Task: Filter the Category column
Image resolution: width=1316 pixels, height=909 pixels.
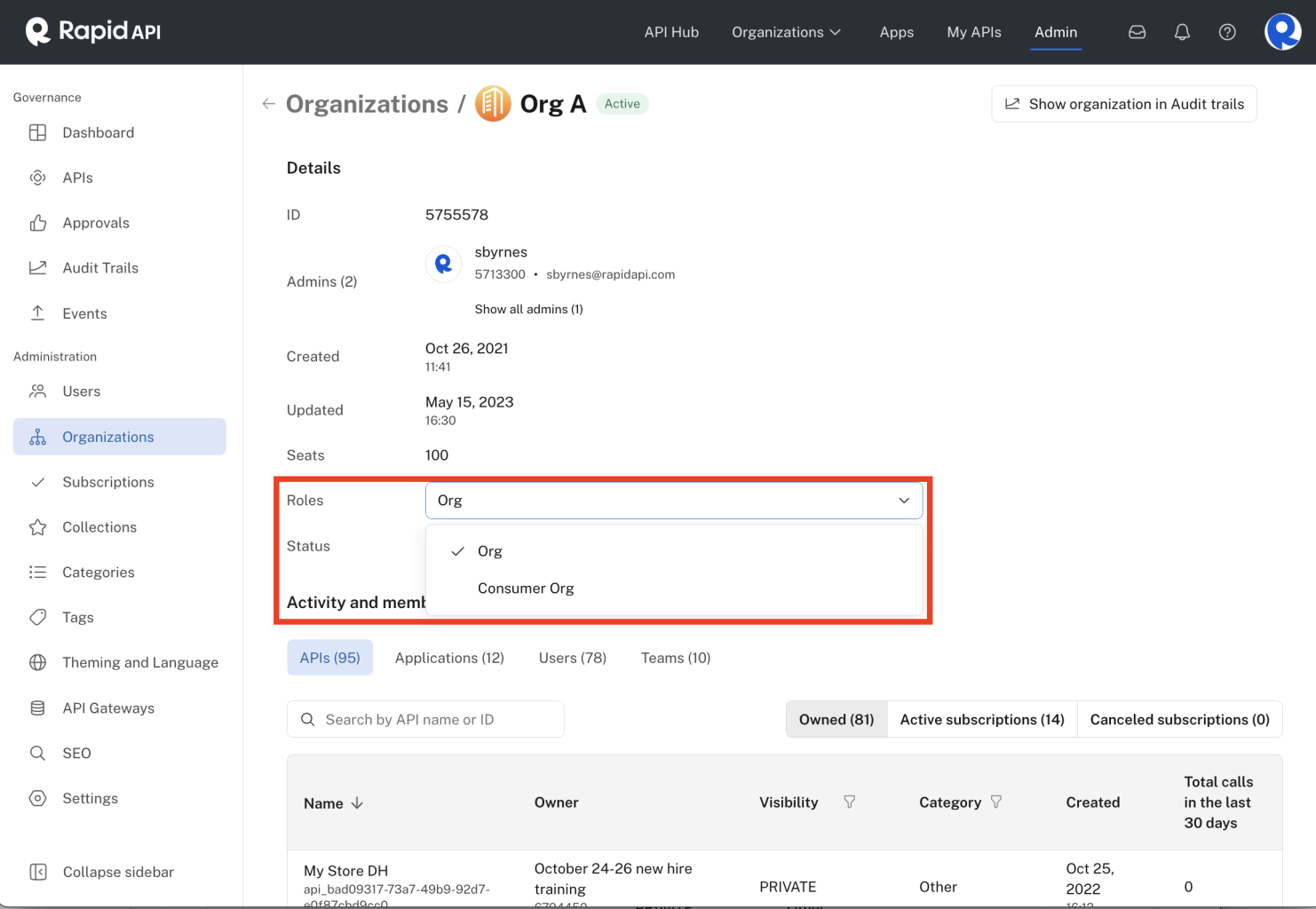Action: pyautogui.click(x=996, y=802)
